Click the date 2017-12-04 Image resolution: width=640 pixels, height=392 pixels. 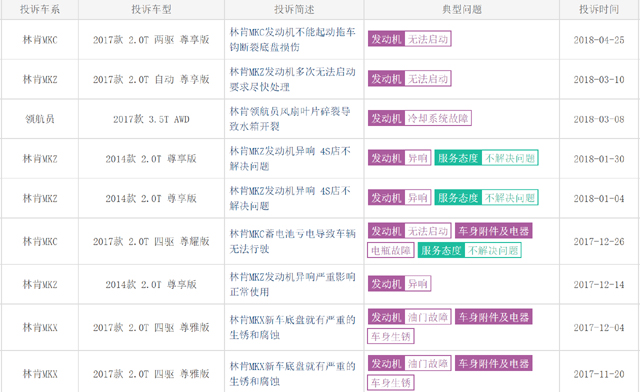599,327
